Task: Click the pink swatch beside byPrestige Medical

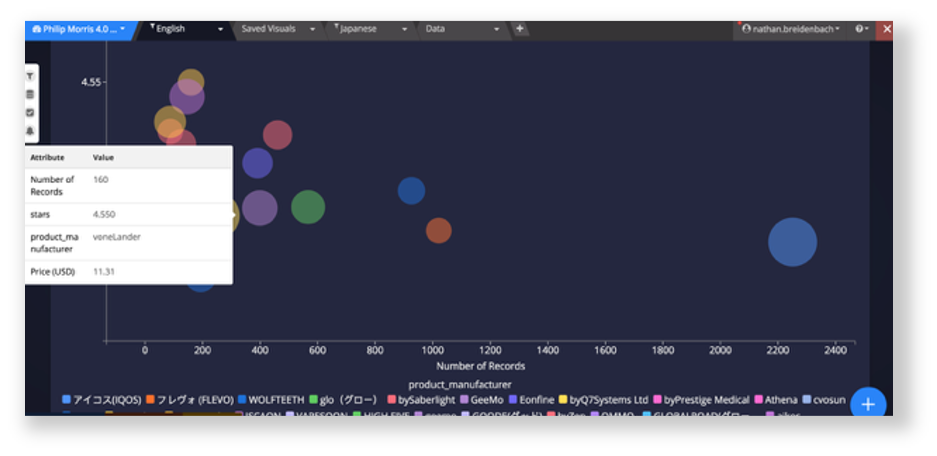Action: (x=657, y=400)
